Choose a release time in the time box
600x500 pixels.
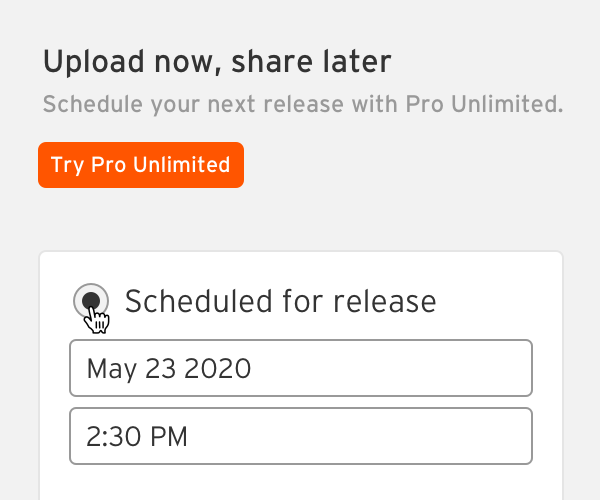pos(301,436)
